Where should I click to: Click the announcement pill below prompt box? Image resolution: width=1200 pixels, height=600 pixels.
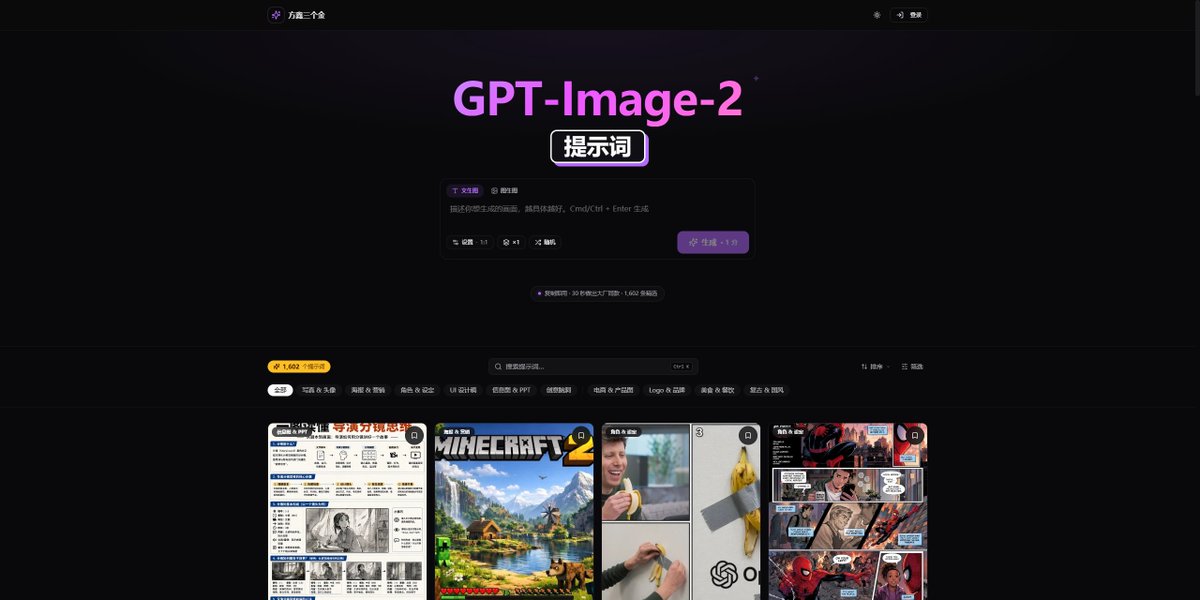click(x=597, y=294)
